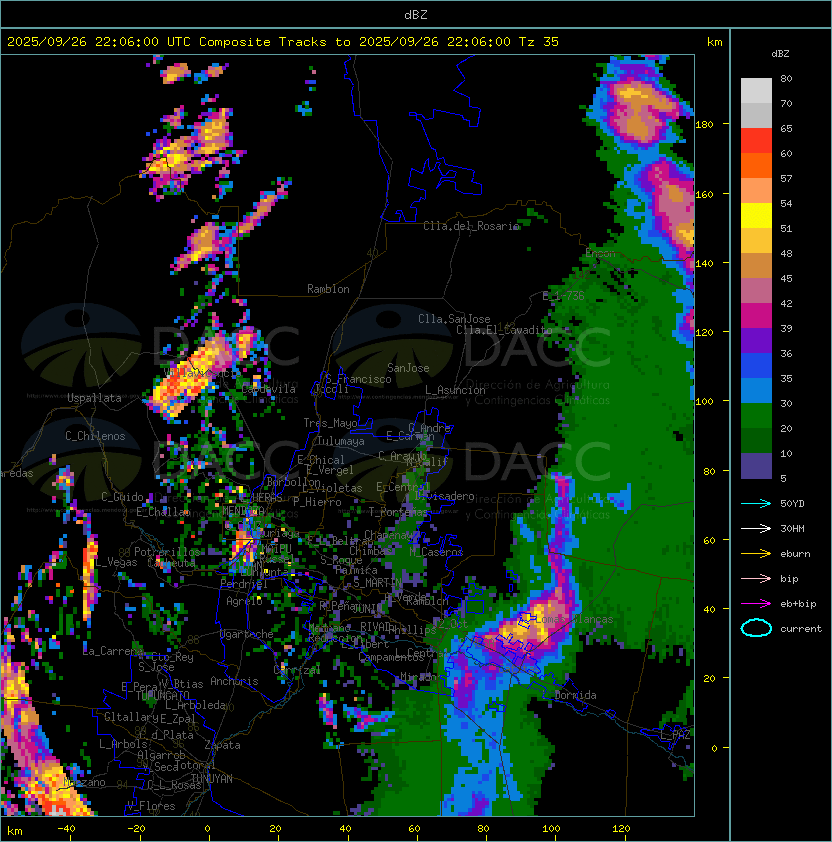Click the '100' tick on the vertical km axis
The width and height of the screenshot is (832, 842).
(704, 401)
